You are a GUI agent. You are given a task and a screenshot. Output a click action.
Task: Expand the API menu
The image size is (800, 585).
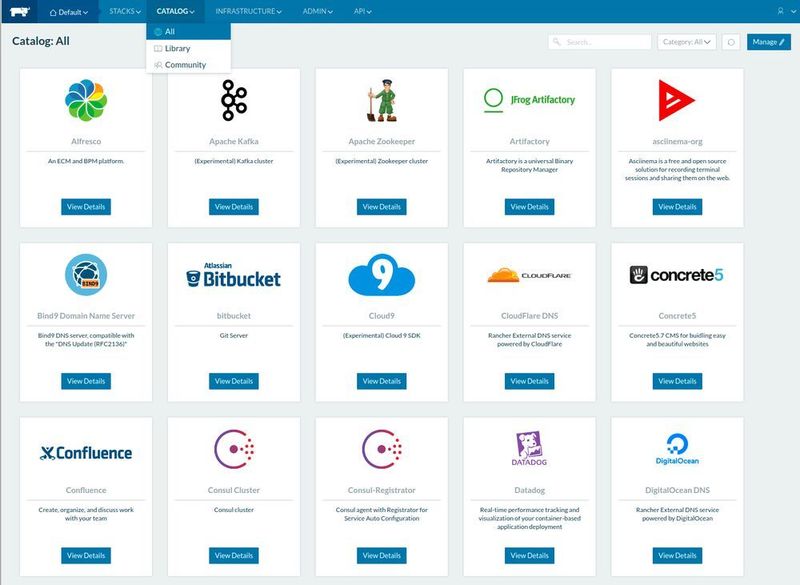pyautogui.click(x=362, y=11)
